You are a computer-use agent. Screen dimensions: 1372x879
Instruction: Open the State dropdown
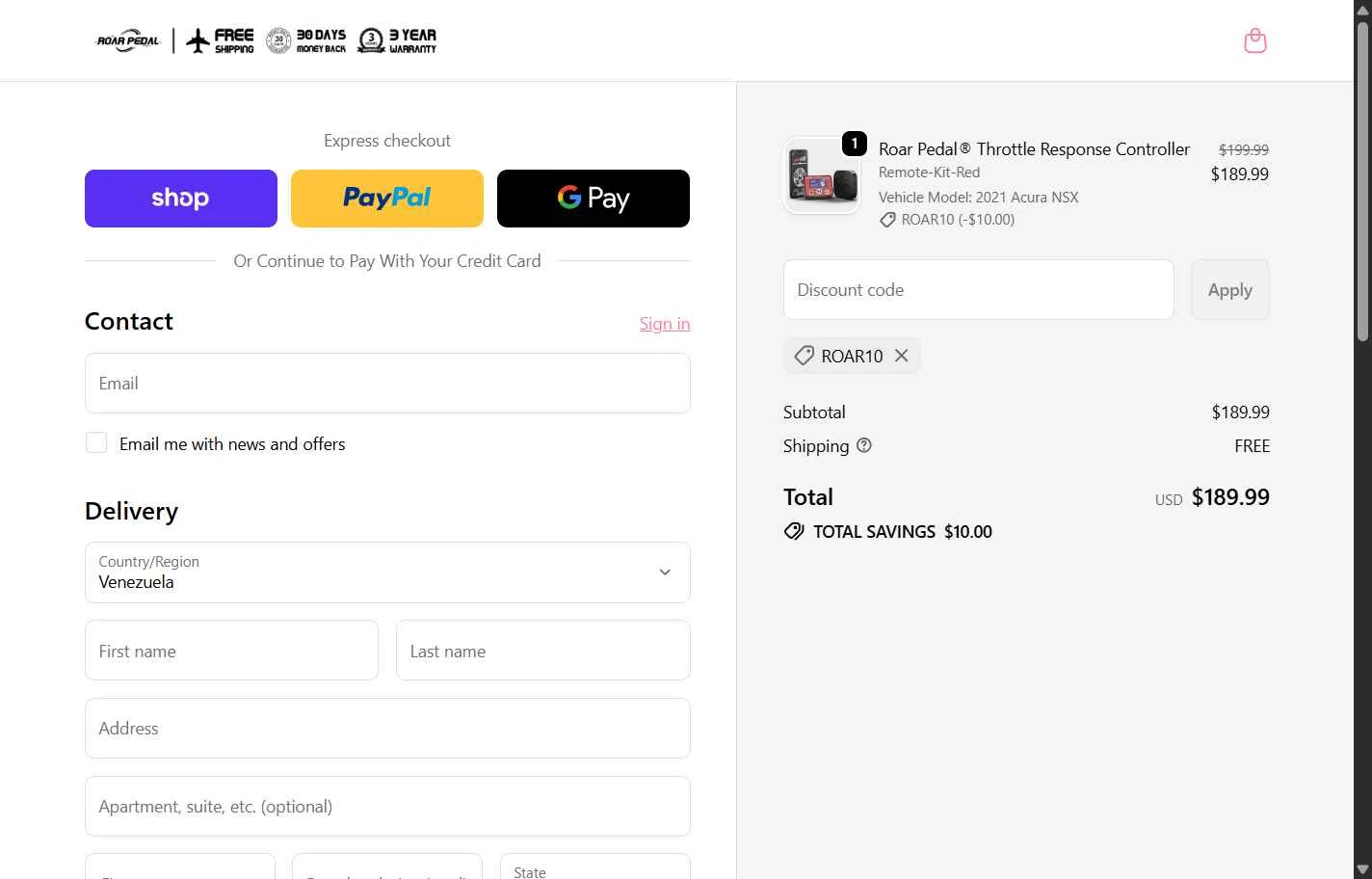[594, 866]
